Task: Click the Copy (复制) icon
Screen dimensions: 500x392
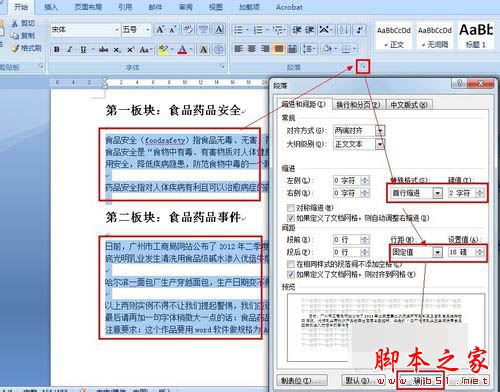Action: click(x=16, y=35)
